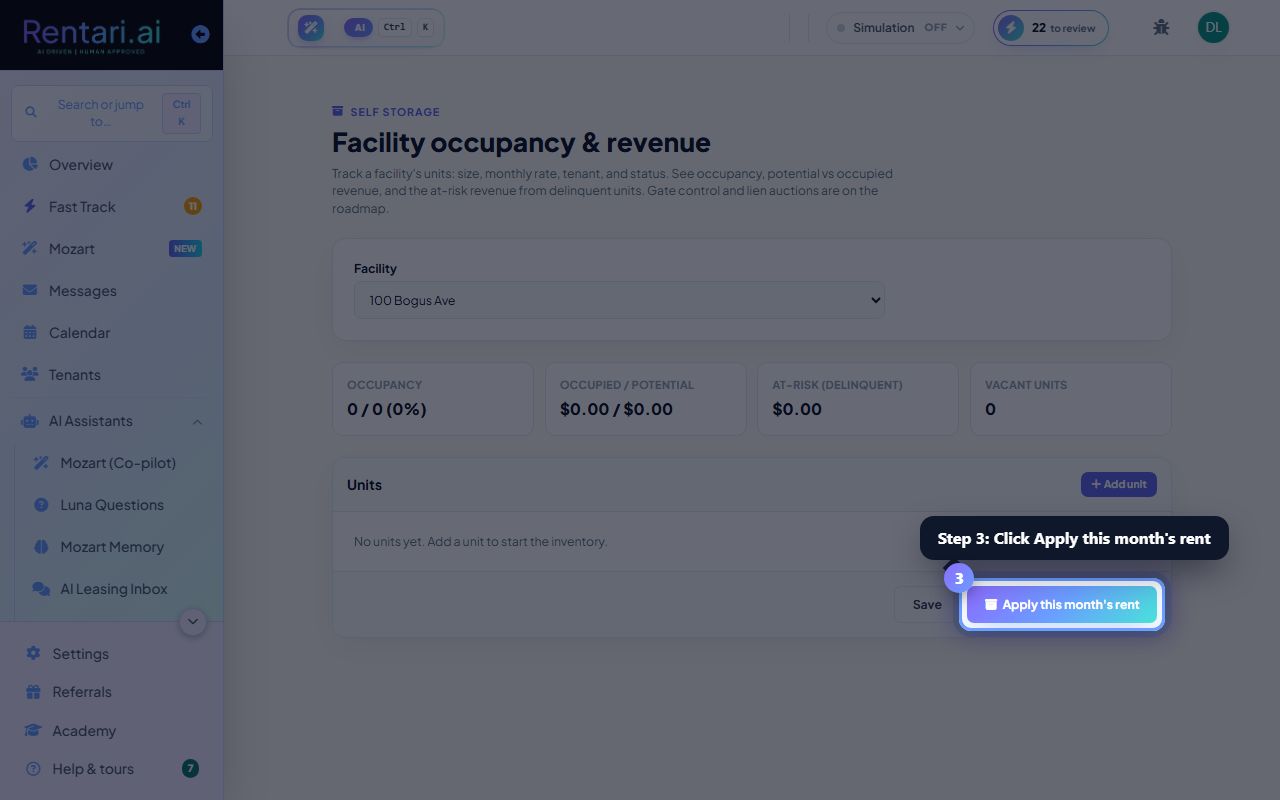Open the Facility dropdown showing 100 Bogus Ave
1280x800 pixels.
(x=619, y=300)
